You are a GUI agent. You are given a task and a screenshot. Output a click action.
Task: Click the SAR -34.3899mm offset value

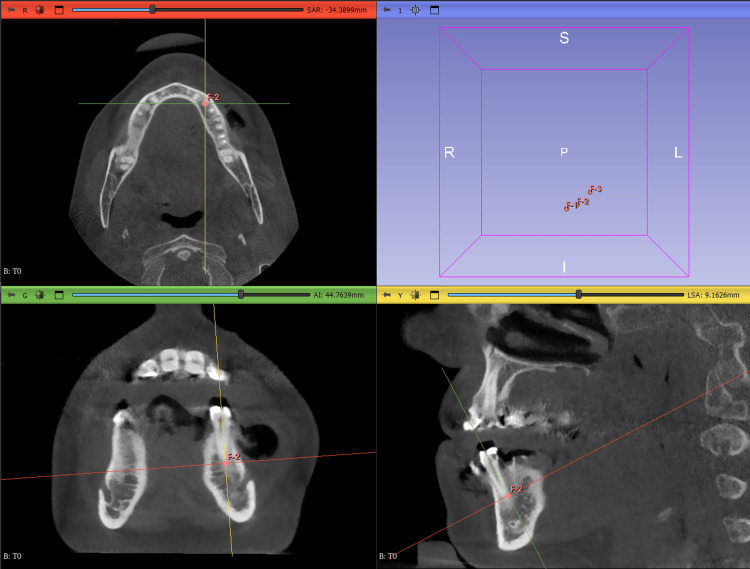[x=337, y=10]
